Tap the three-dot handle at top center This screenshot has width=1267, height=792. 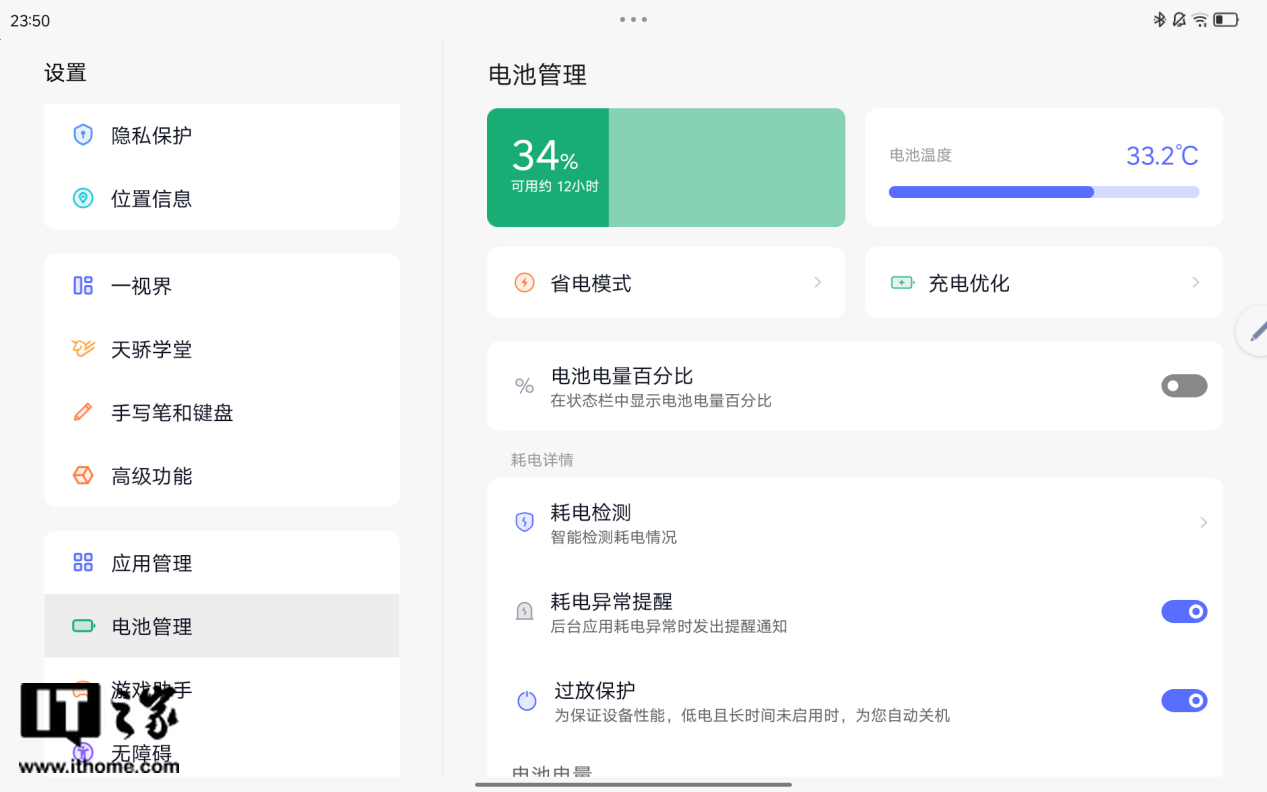[633, 19]
